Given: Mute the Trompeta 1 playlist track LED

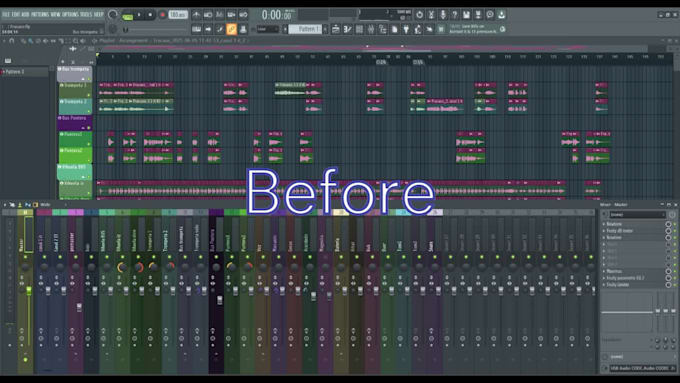Looking at the screenshot, I should 89,95.
